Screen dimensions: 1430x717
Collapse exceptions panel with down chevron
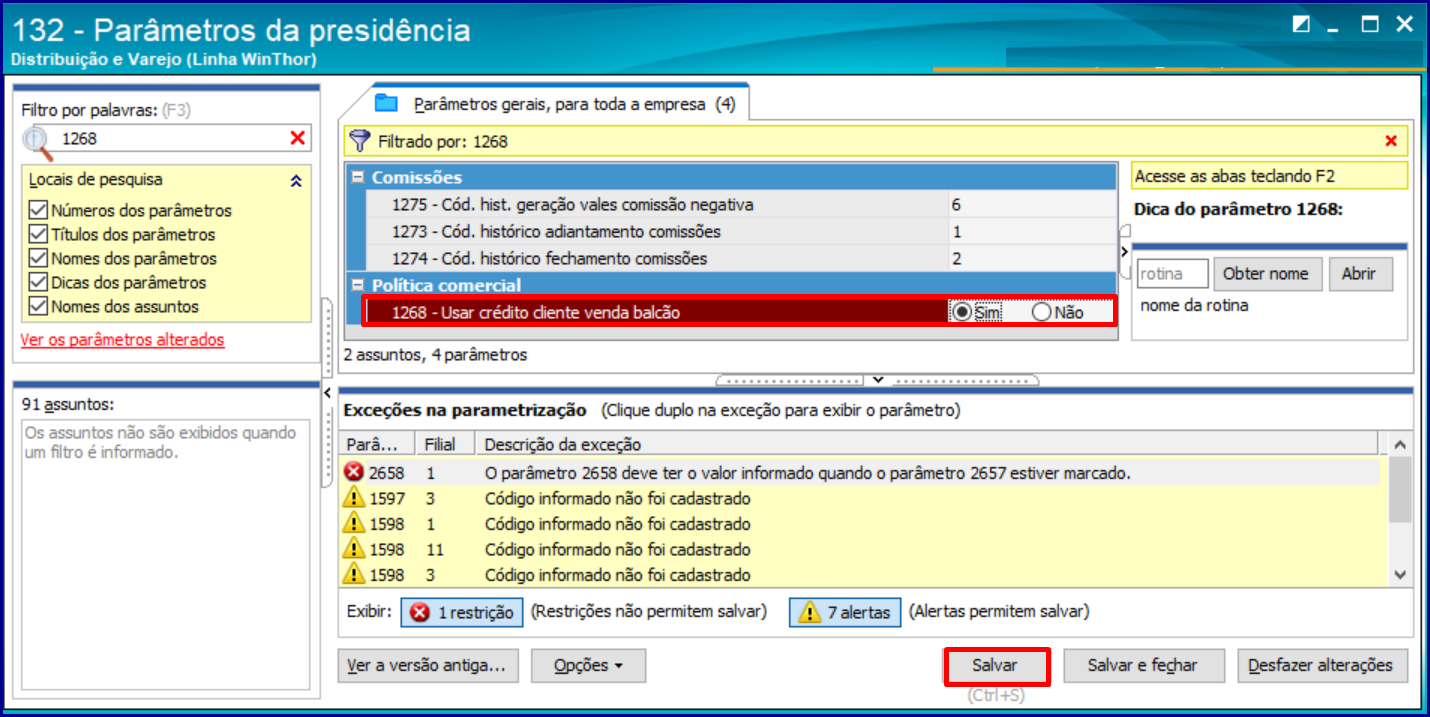[x=877, y=379]
